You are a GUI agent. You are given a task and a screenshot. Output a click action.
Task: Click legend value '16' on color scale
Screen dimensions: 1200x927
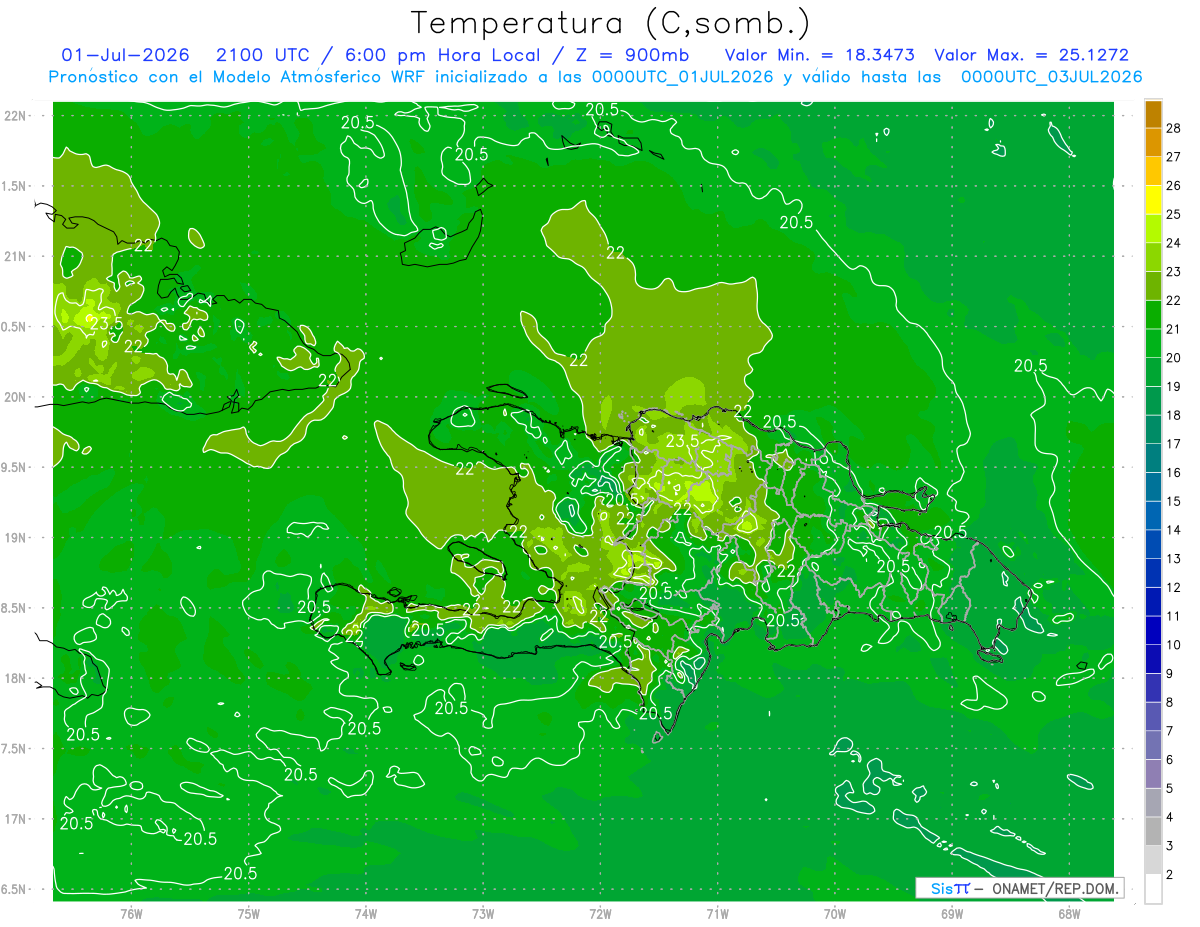[x=1174, y=472]
